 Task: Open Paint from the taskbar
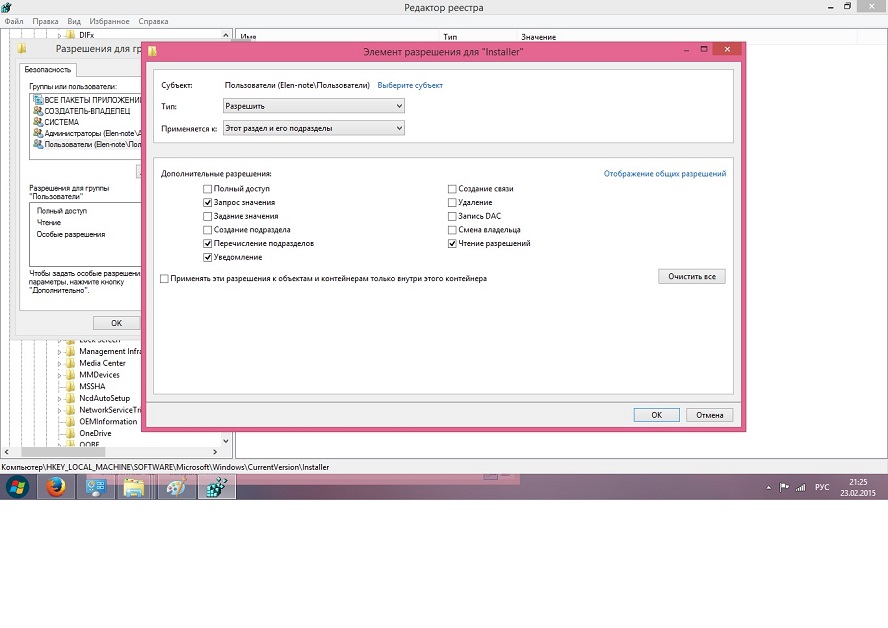coord(176,487)
